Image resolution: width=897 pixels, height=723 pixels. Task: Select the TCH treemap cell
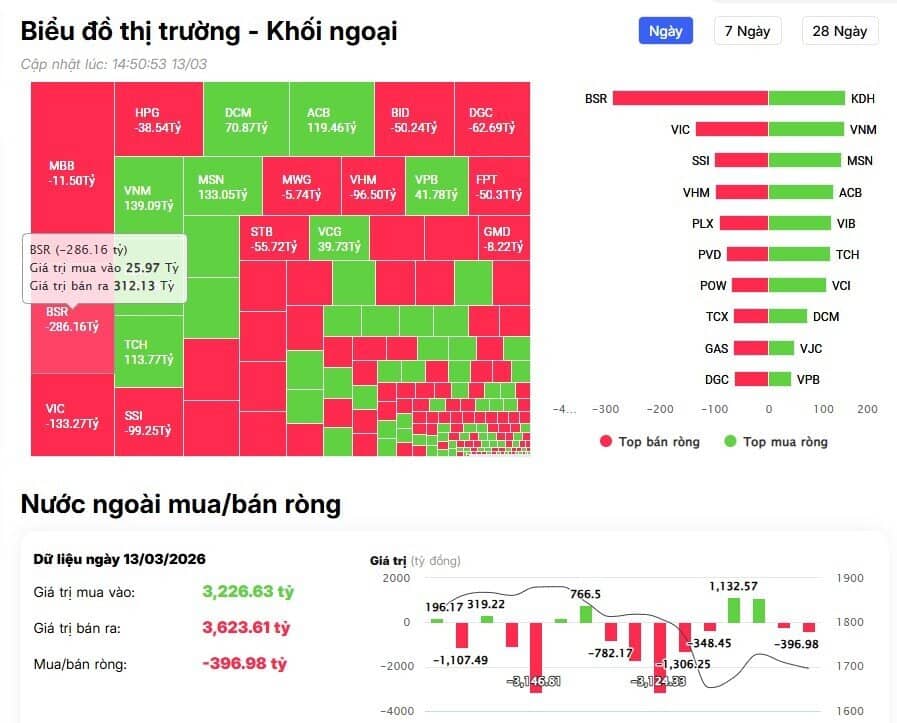[x=148, y=352]
